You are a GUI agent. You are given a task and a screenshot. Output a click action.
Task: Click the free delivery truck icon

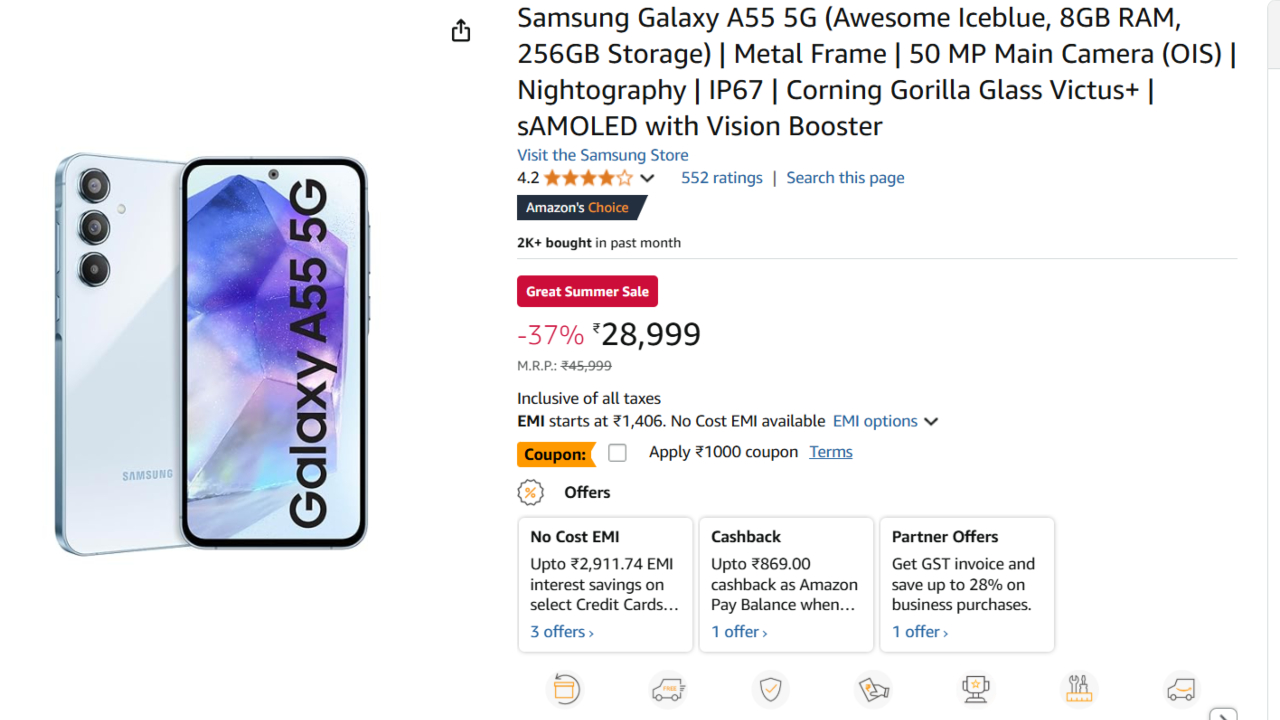point(668,689)
